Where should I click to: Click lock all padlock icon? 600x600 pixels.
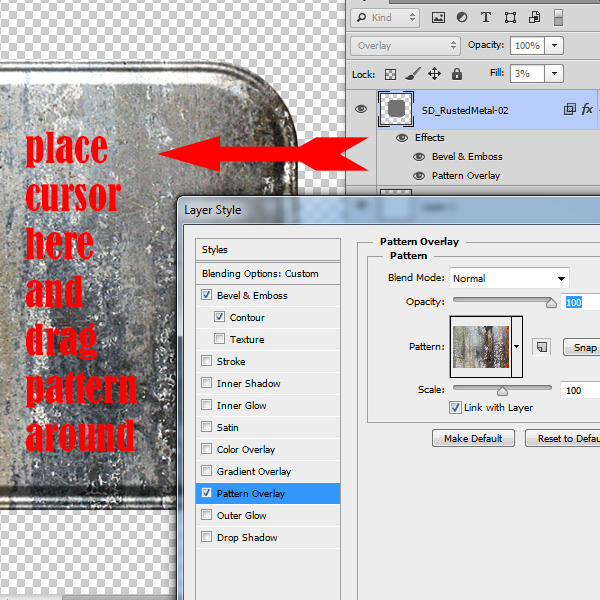[457, 73]
